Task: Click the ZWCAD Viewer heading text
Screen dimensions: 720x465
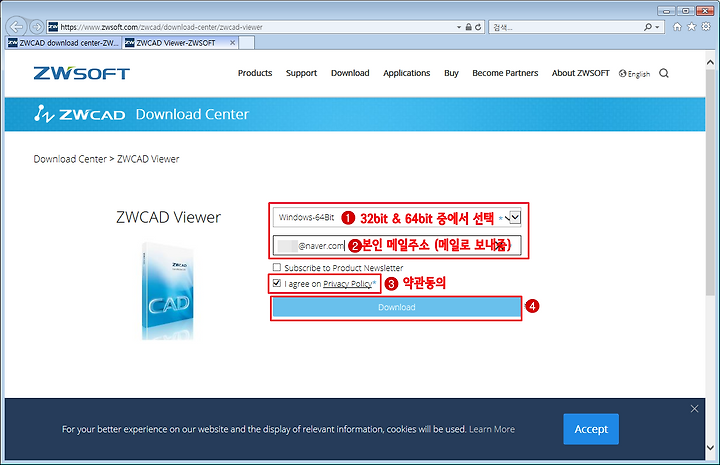Action: 169,217
